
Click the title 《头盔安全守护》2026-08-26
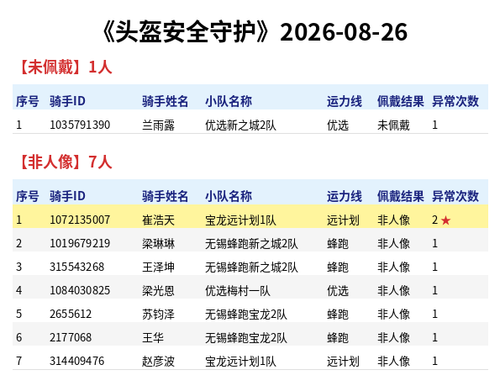[254, 32]
